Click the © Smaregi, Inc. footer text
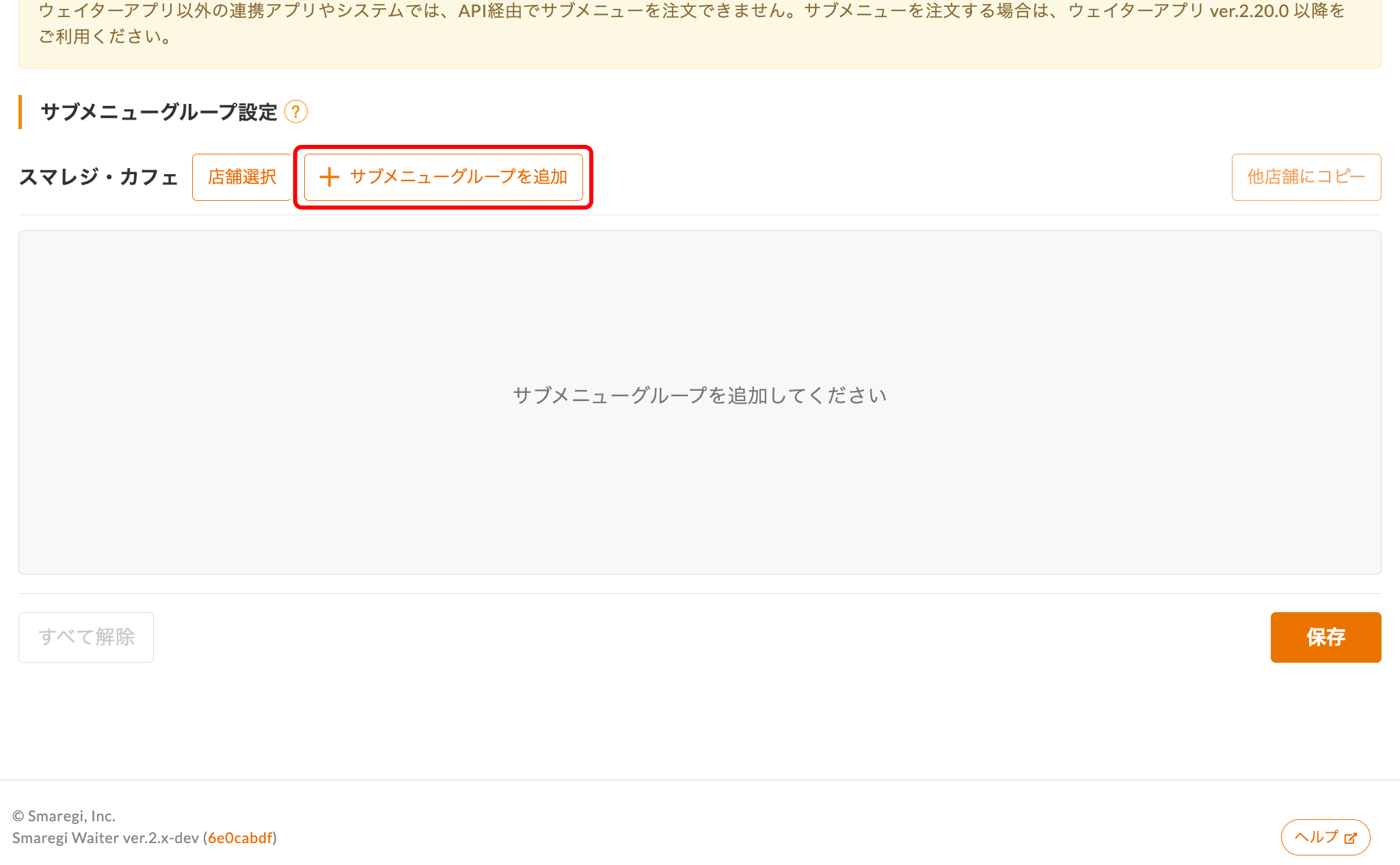 click(64, 816)
